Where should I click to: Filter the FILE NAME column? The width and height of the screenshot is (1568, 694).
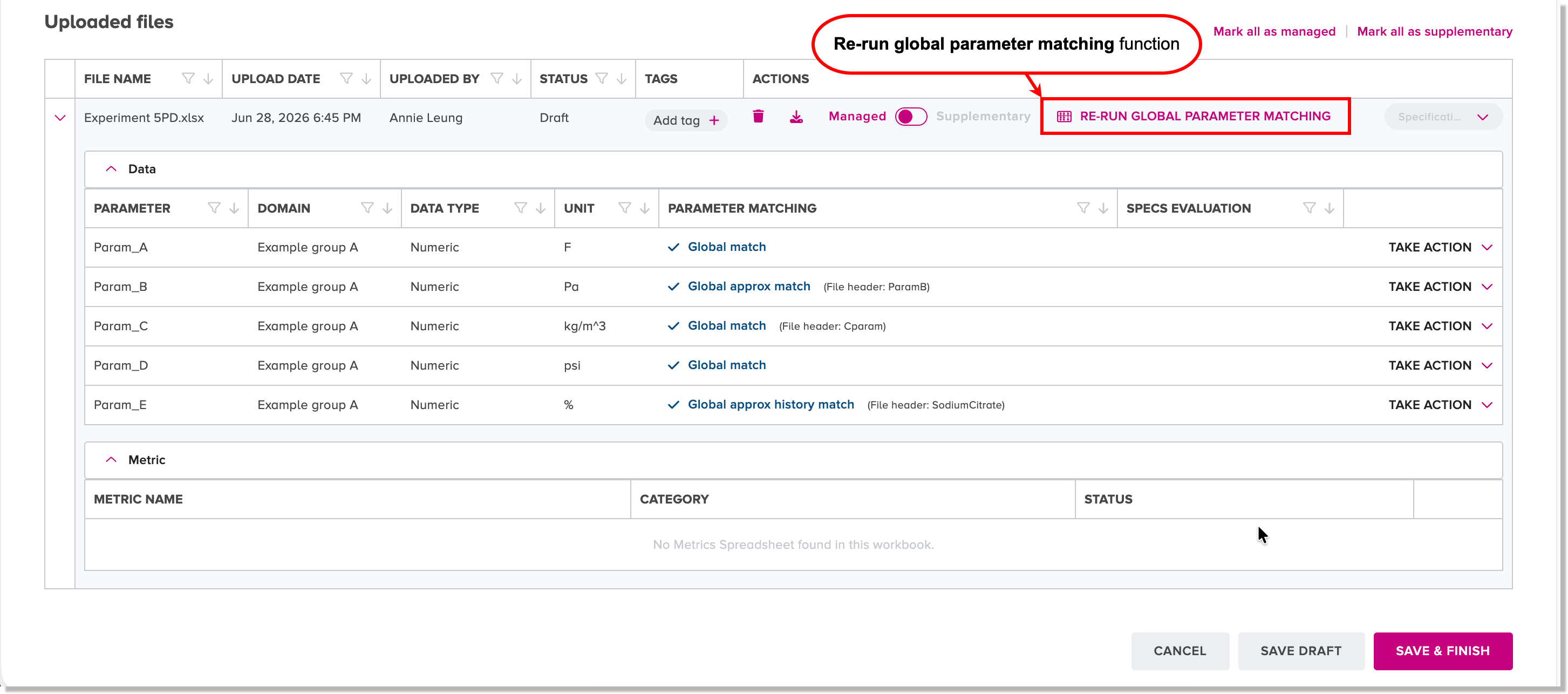click(x=188, y=79)
